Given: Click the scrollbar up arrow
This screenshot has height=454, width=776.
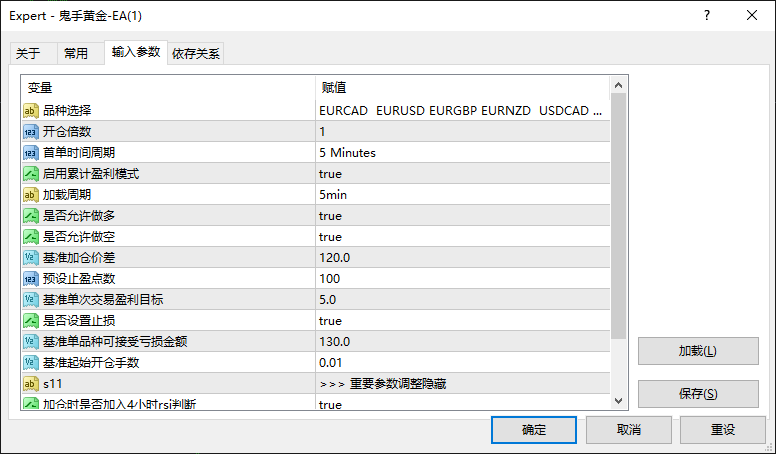Looking at the screenshot, I should pos(618,85).
